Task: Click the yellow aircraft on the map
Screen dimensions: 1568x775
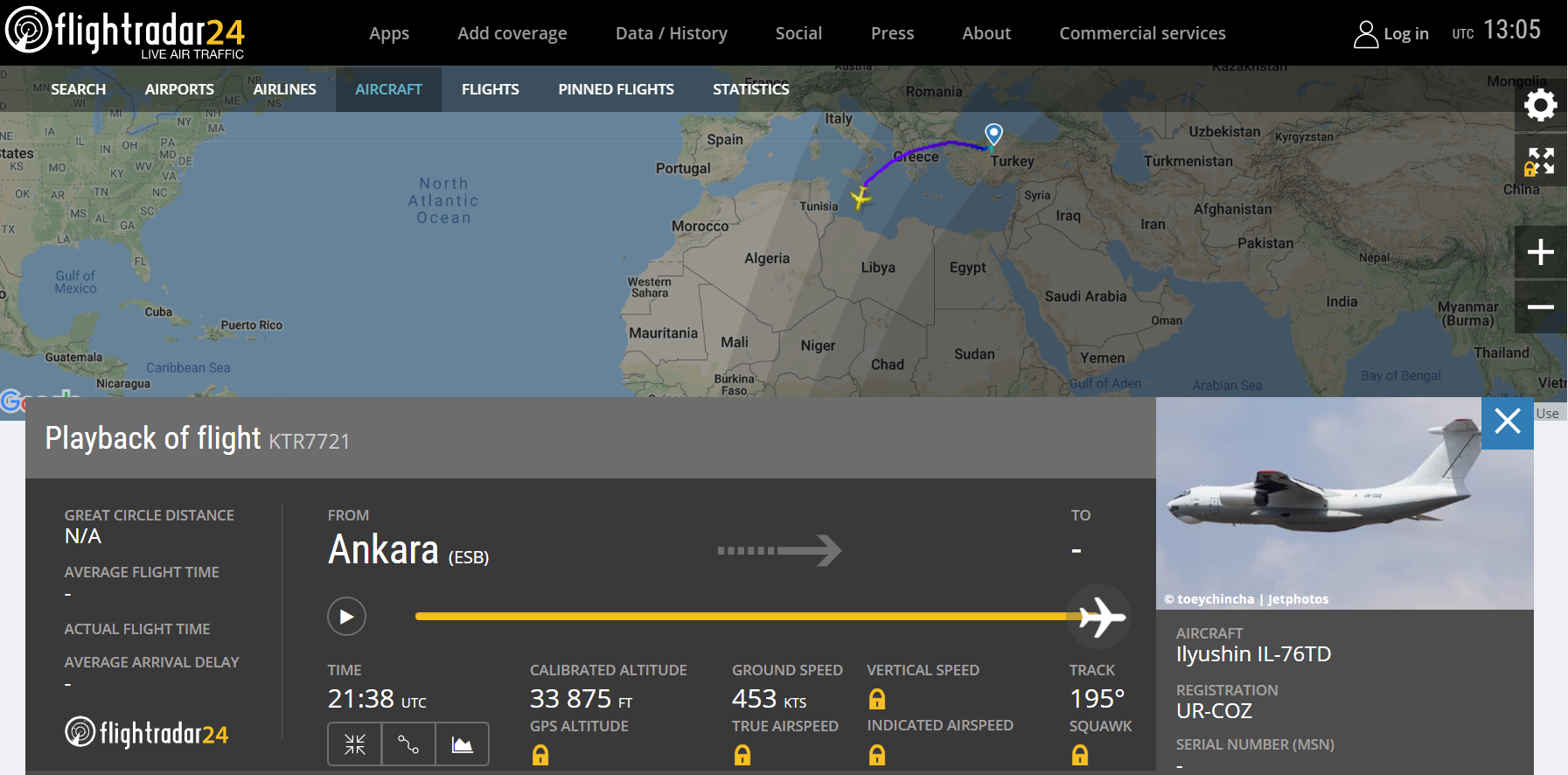Action: (861, 199)
